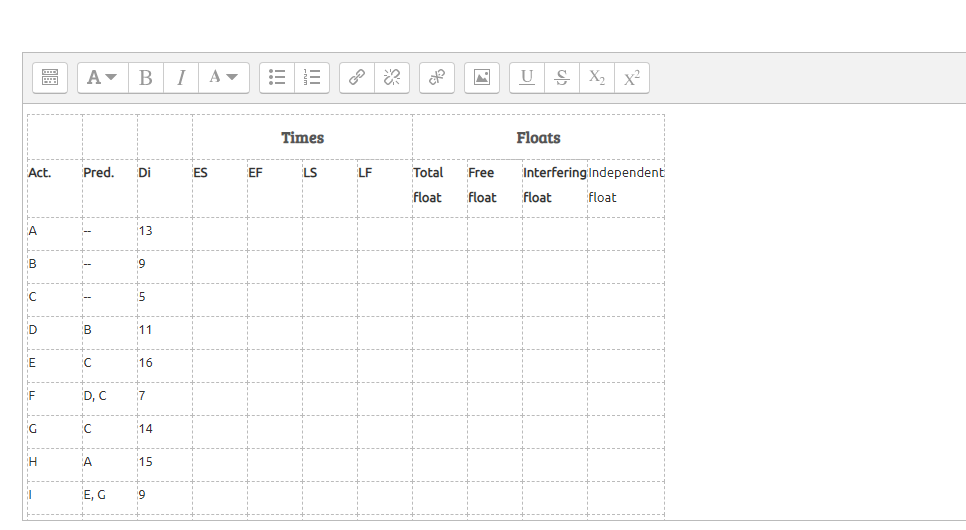Click the LS column header
Screen dimensions: 966x530
point(330,189)
